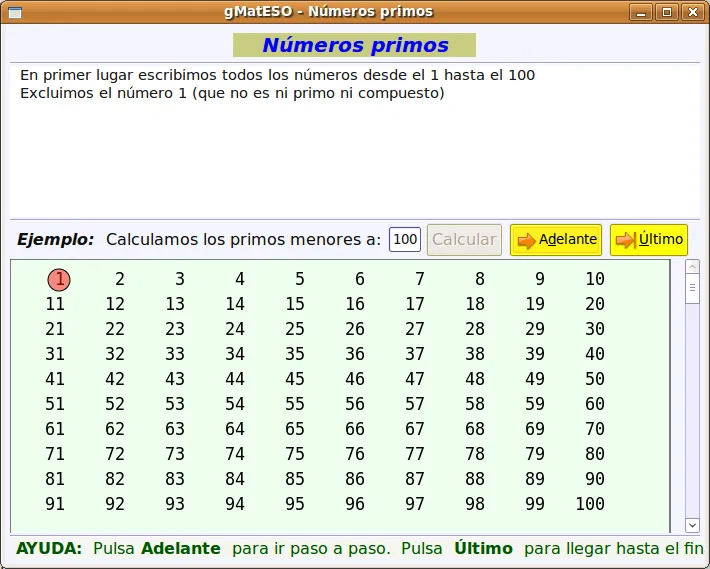
Task: Maximize the gMatESO window
Action: point(667,12)
